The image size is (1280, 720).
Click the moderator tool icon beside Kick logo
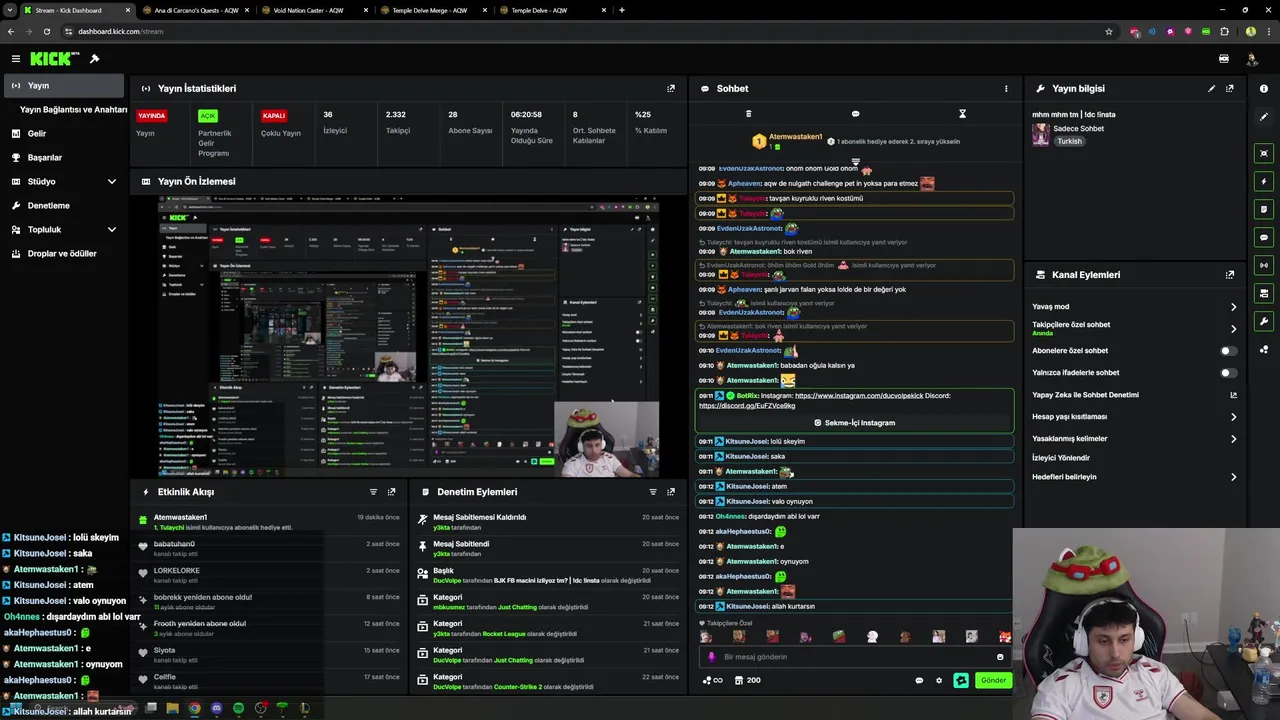tap(94, 59)
